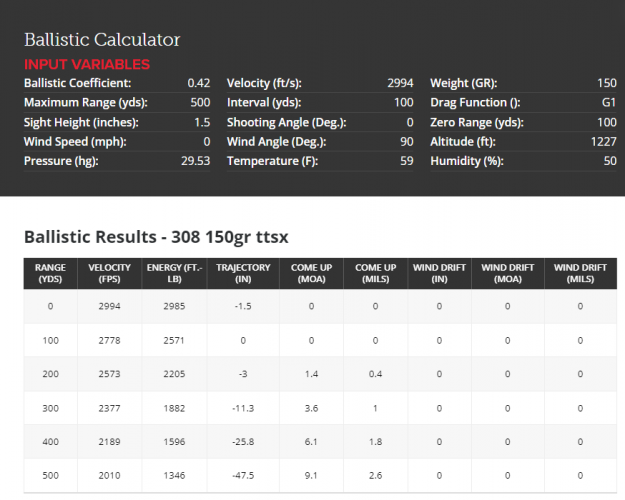Select the Maximum Range value 500
Screen dimensions: 625x500
(x=199, y=103)
